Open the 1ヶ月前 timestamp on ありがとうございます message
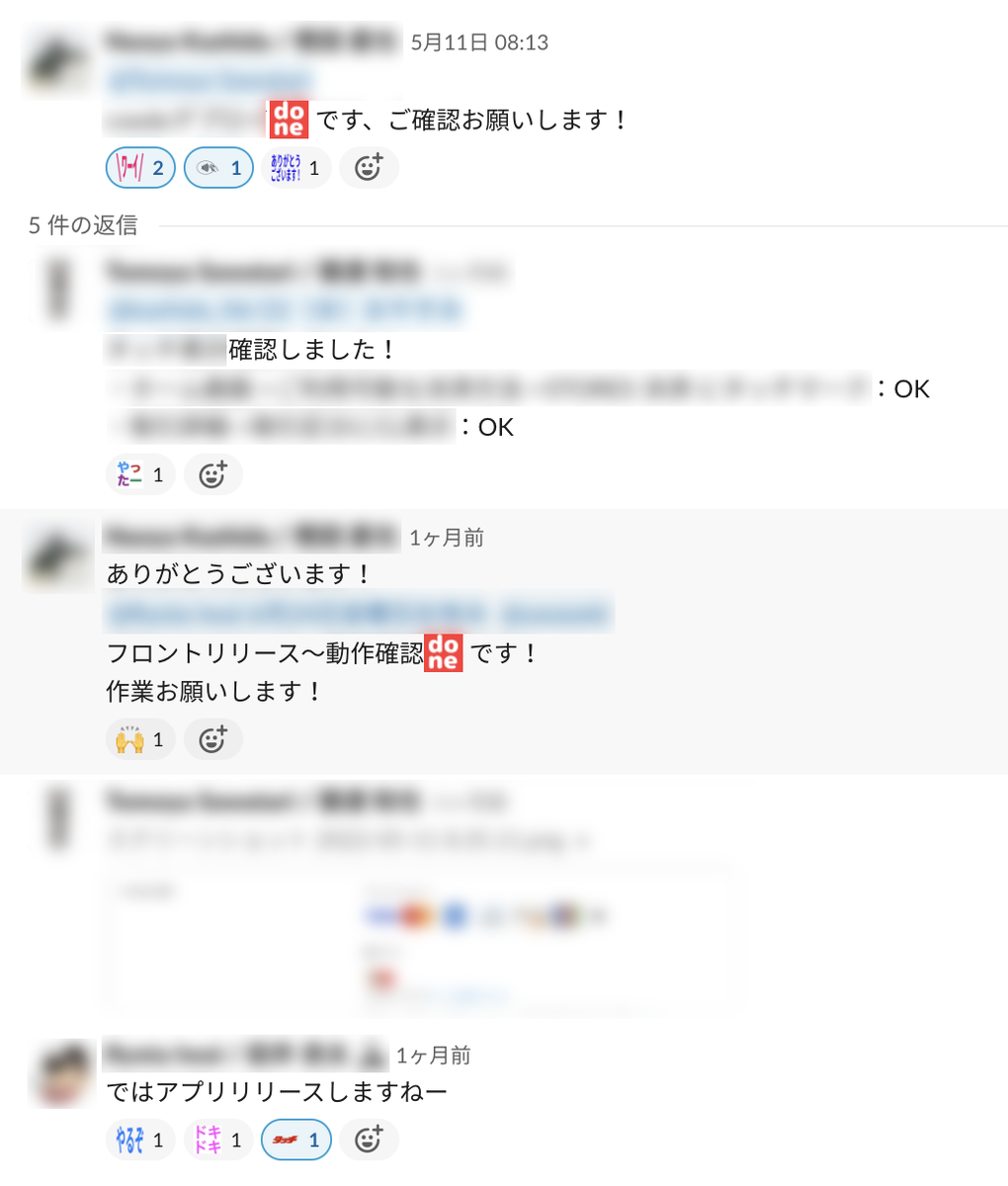The width and height of the screenshot is (1008, 1186). pyautogui.click(x=447, y=538)
